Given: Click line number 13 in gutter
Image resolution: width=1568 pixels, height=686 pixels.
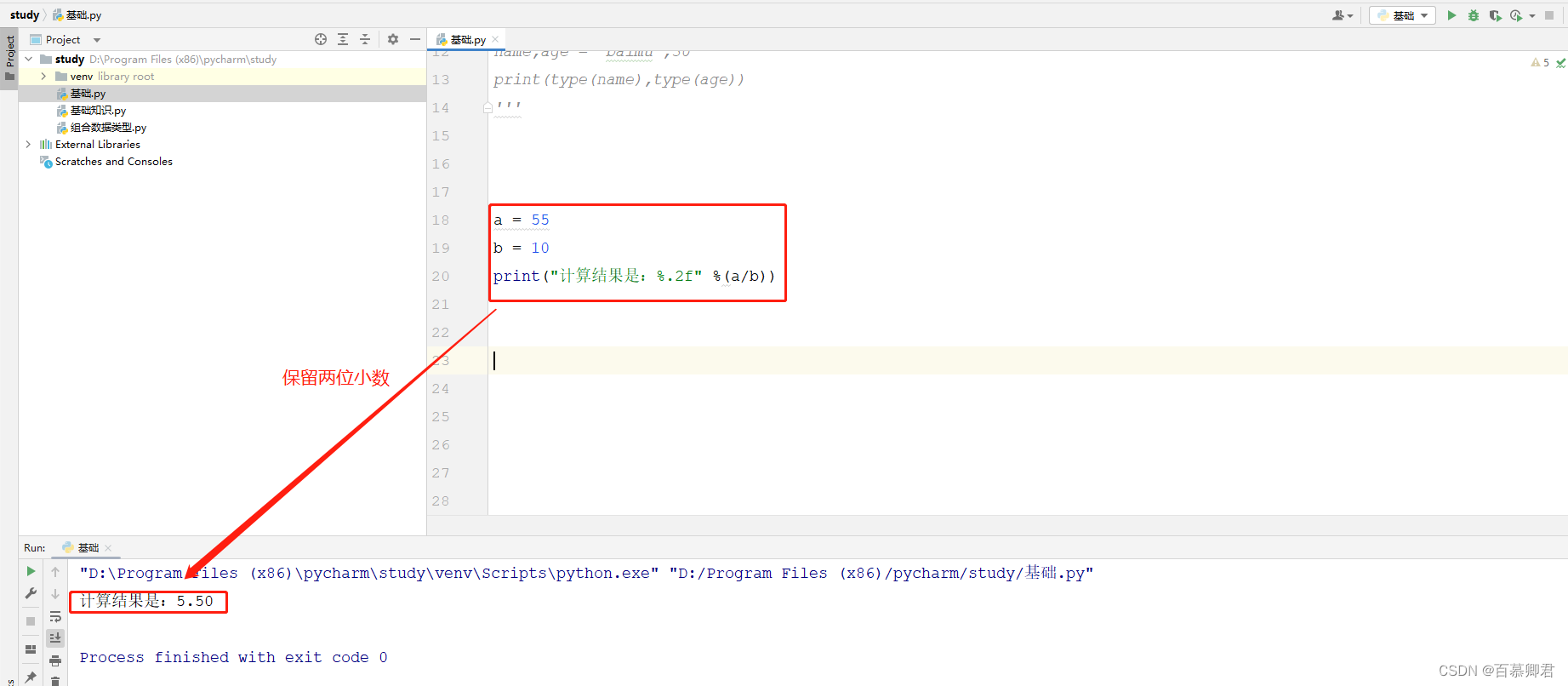Looking at the screenshot, I should (x=441, y=80).
